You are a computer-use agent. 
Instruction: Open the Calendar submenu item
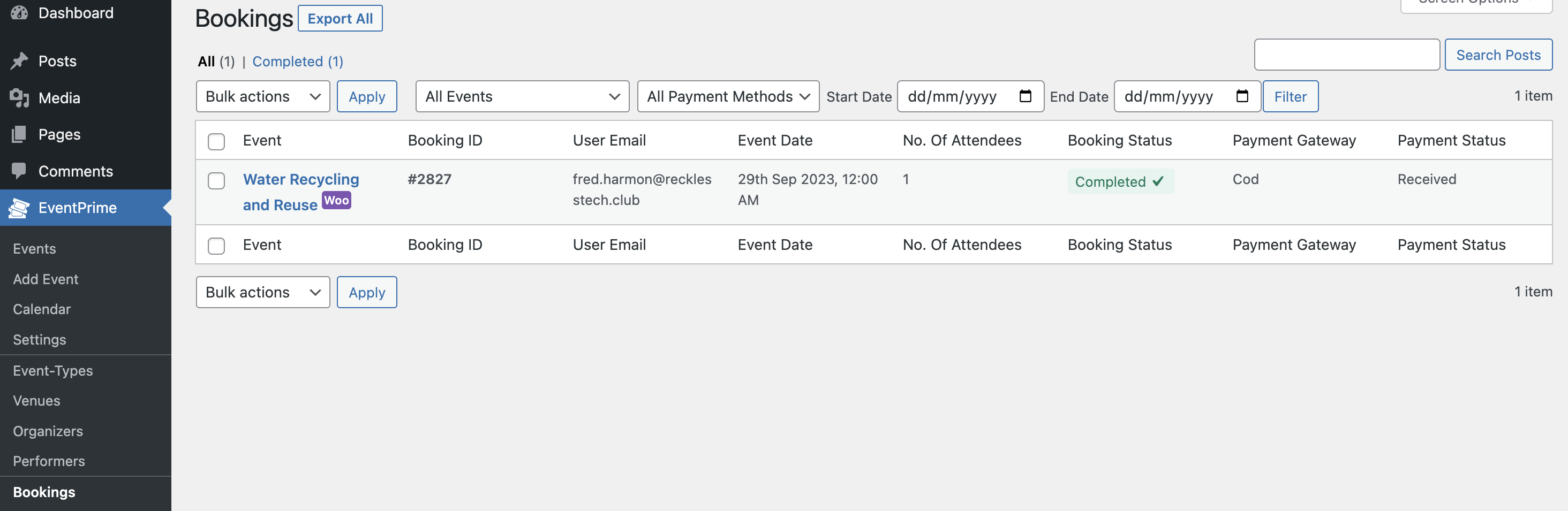tap(42, 309)
